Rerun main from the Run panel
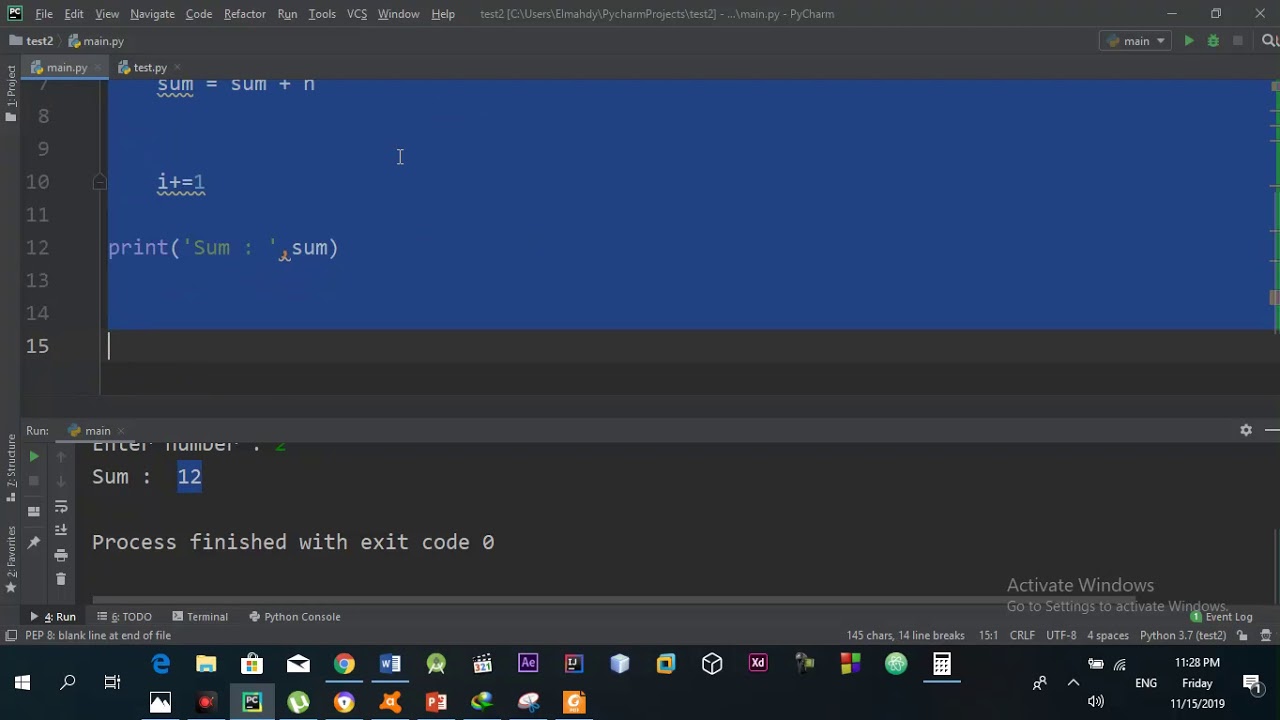Viewport: 1280px width, 720px height. [34, 457]
